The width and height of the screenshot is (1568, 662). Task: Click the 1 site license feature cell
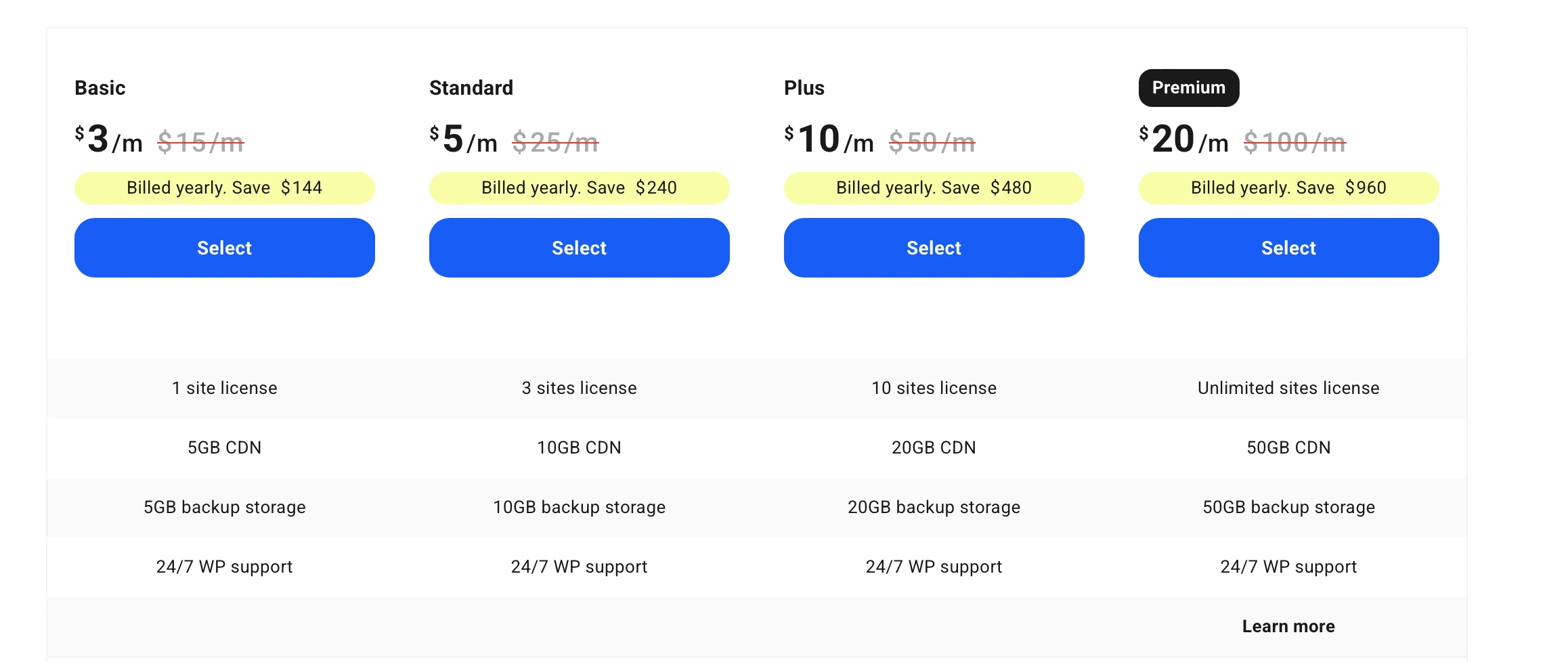(x=224, y=388)
